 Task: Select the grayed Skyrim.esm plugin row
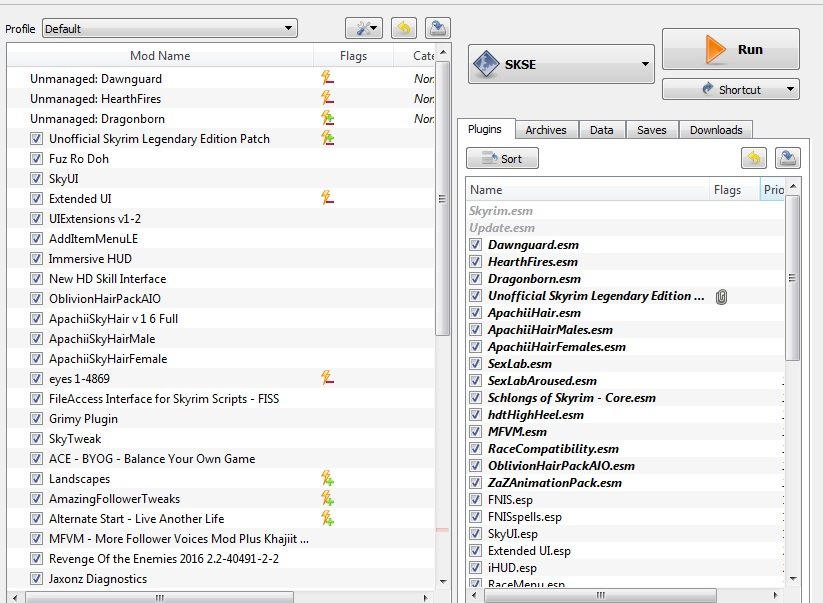[x=626, y=210]
